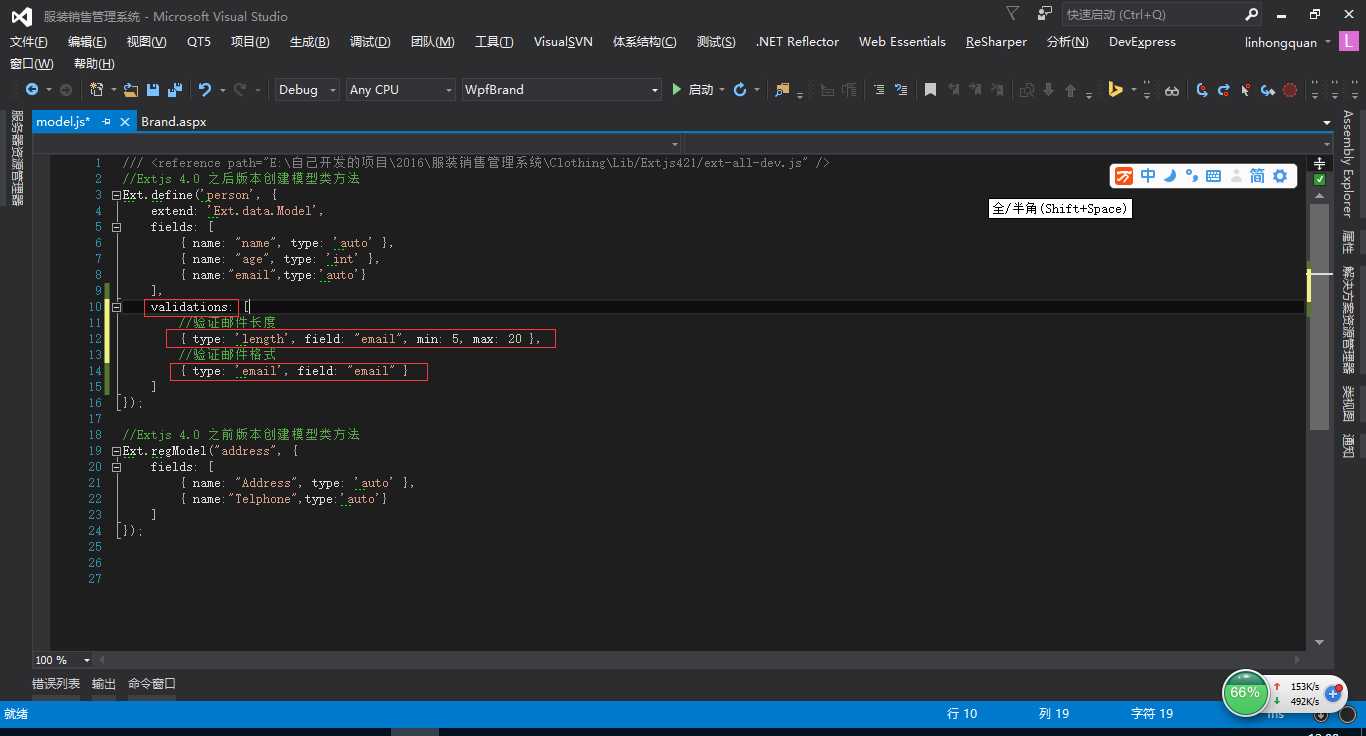Click the run-to-cursor pointer icon
This screenshot has width=1366, height=736.
pyautogui.click(x=1246, y=90)
